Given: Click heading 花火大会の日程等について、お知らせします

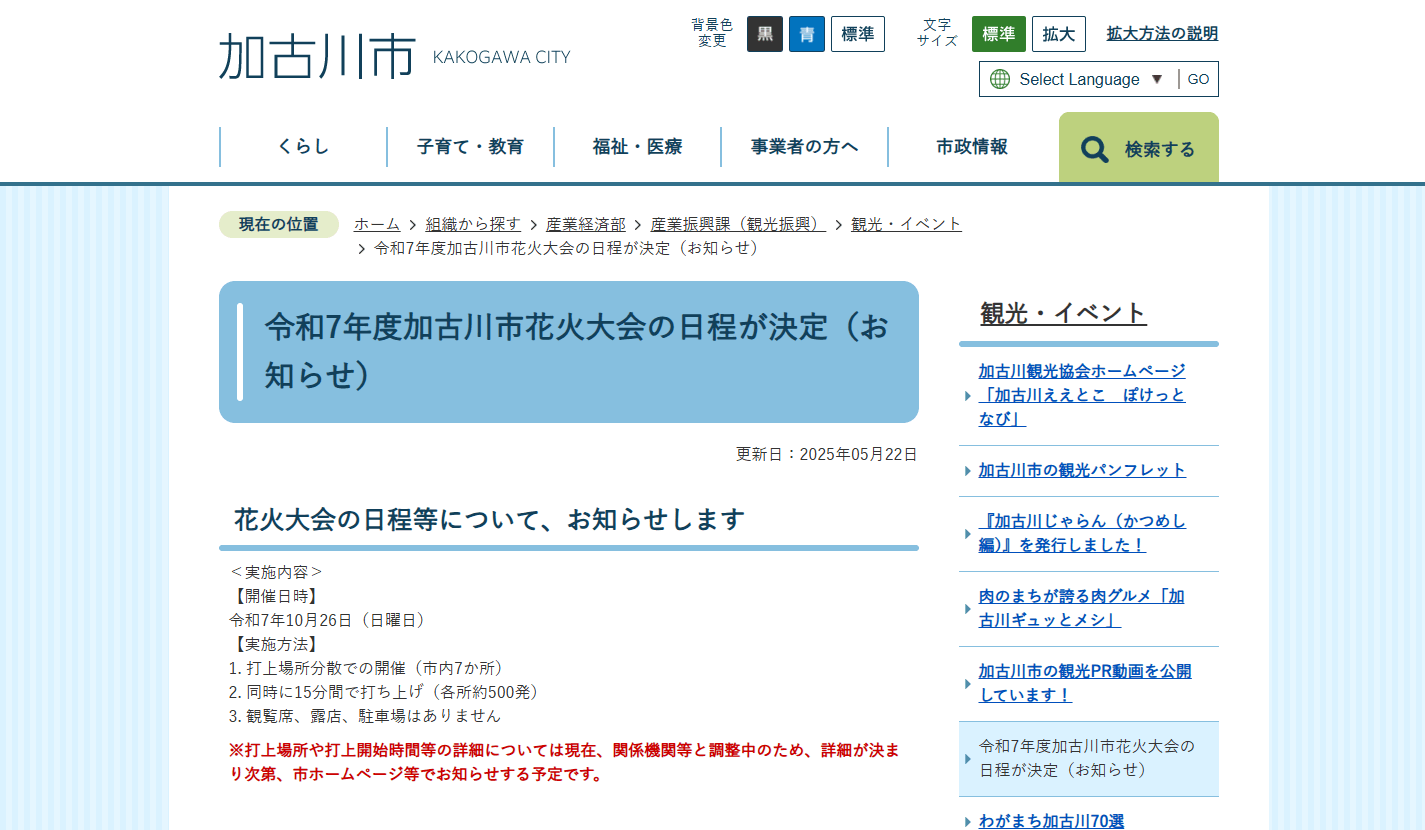Looking at the screenshot, I should point(490,520).
